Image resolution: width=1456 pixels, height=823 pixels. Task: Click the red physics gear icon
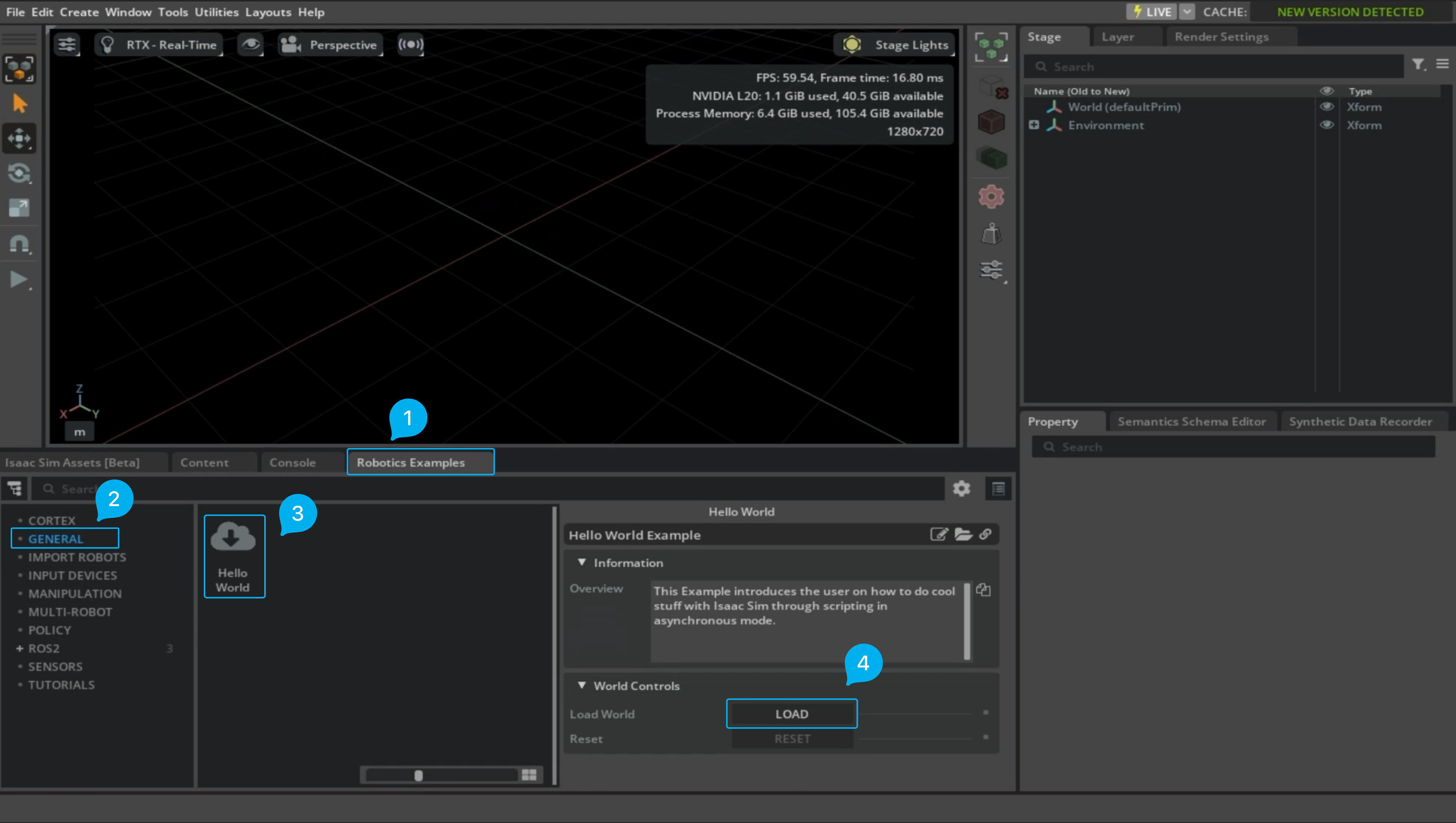(991, 197)
